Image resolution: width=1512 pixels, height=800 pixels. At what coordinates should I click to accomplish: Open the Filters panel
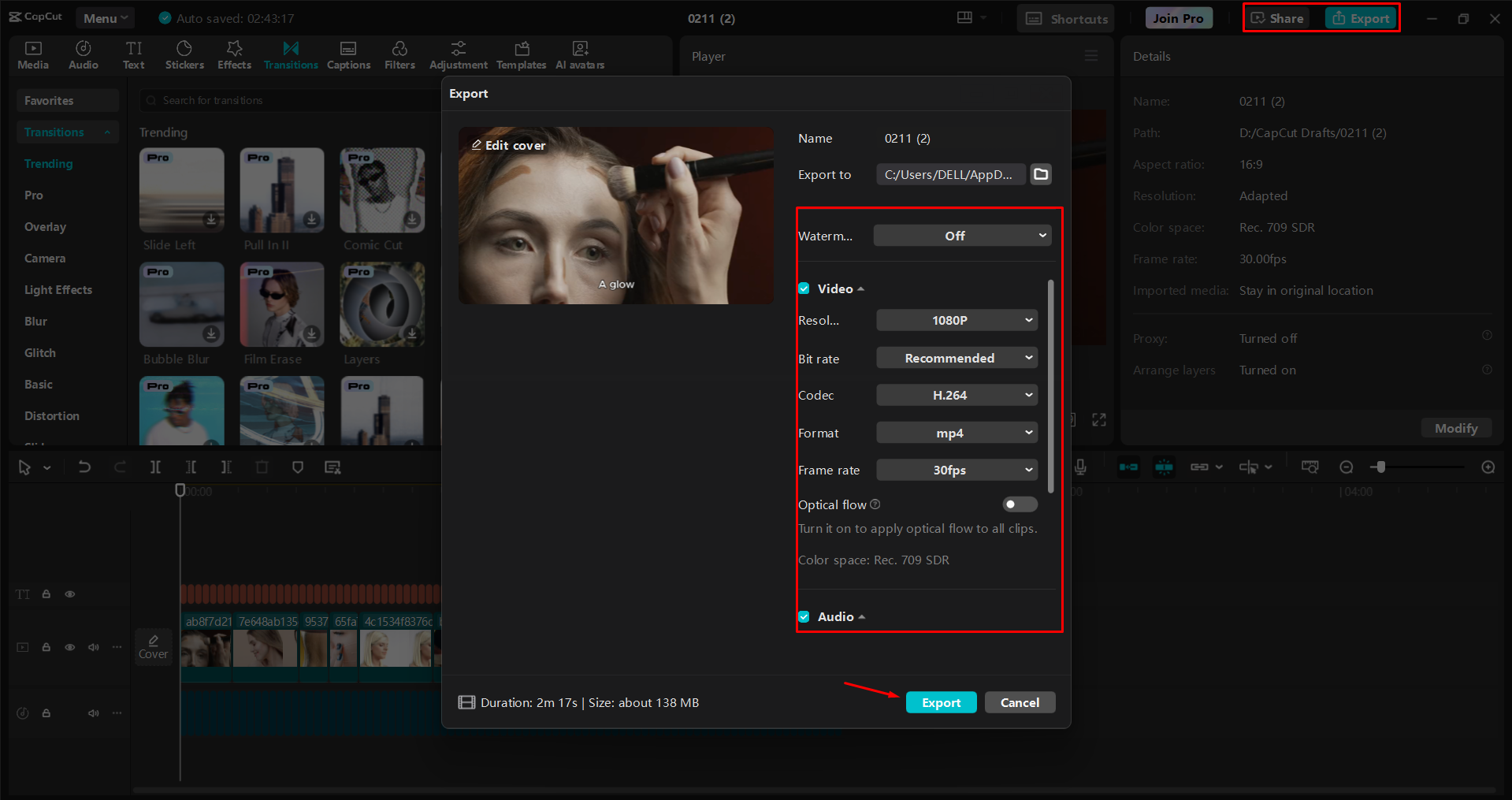[x=399, y=54]
